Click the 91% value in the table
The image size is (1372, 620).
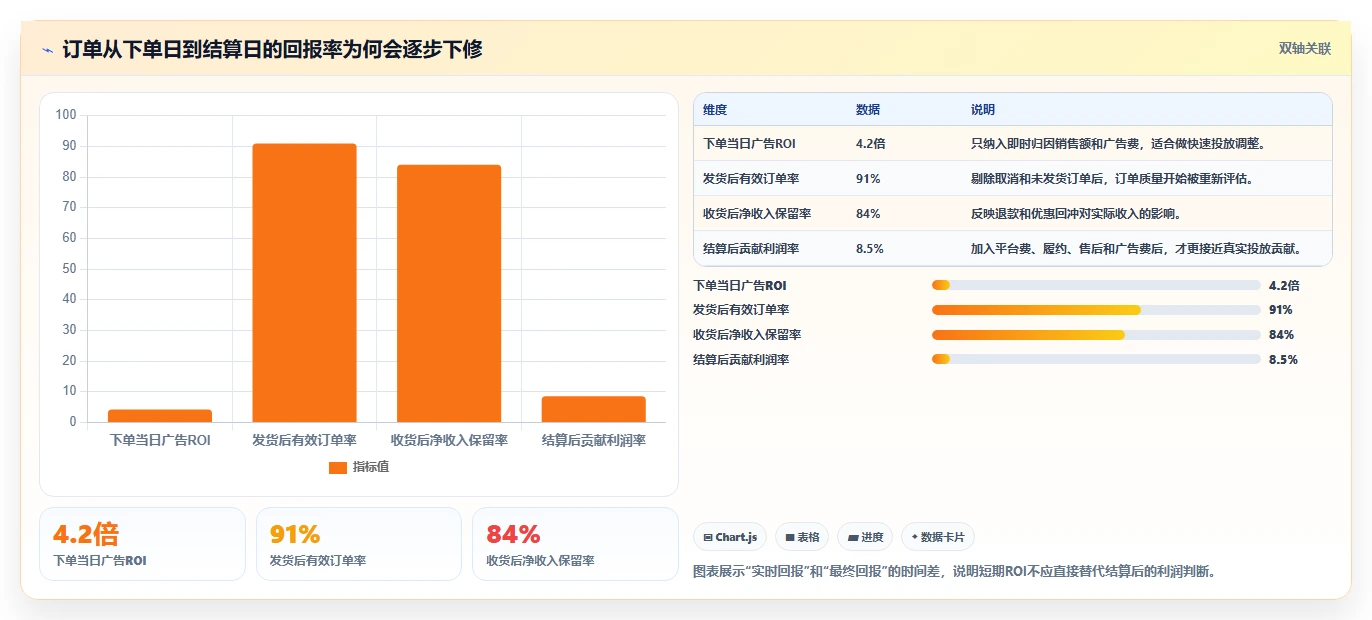[x=868, y=179]
